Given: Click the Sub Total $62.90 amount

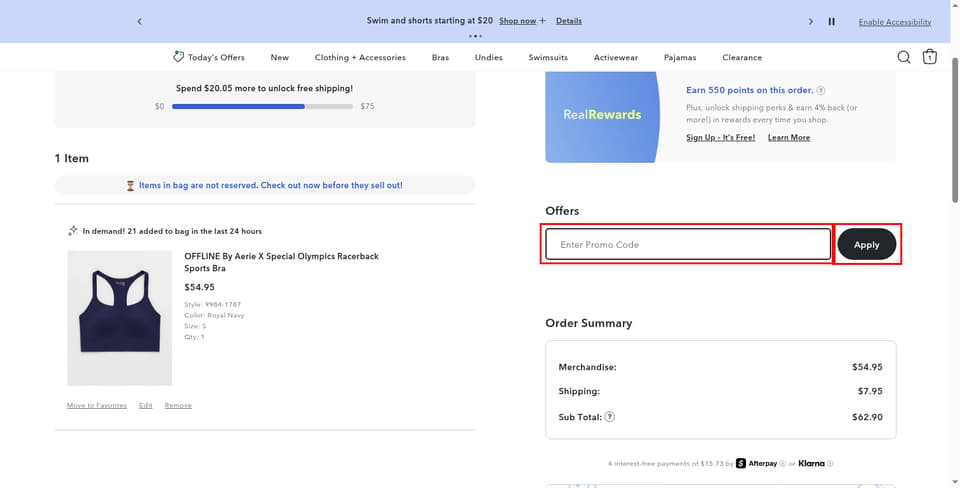Looking at the screenshot, I should (868, 417).
